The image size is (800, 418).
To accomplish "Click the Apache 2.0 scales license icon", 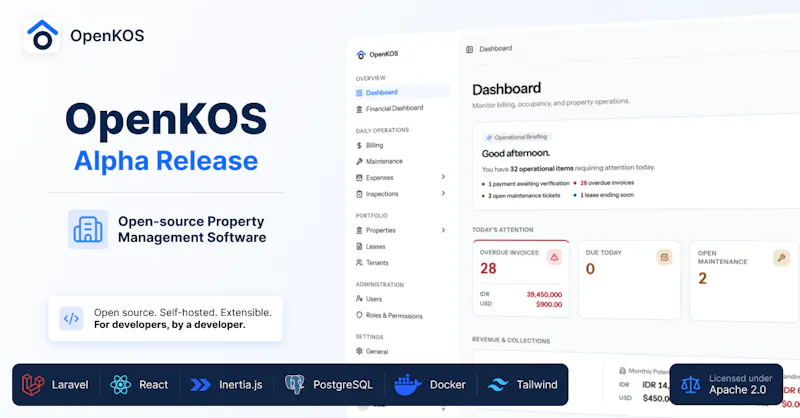I will [690, 384].
